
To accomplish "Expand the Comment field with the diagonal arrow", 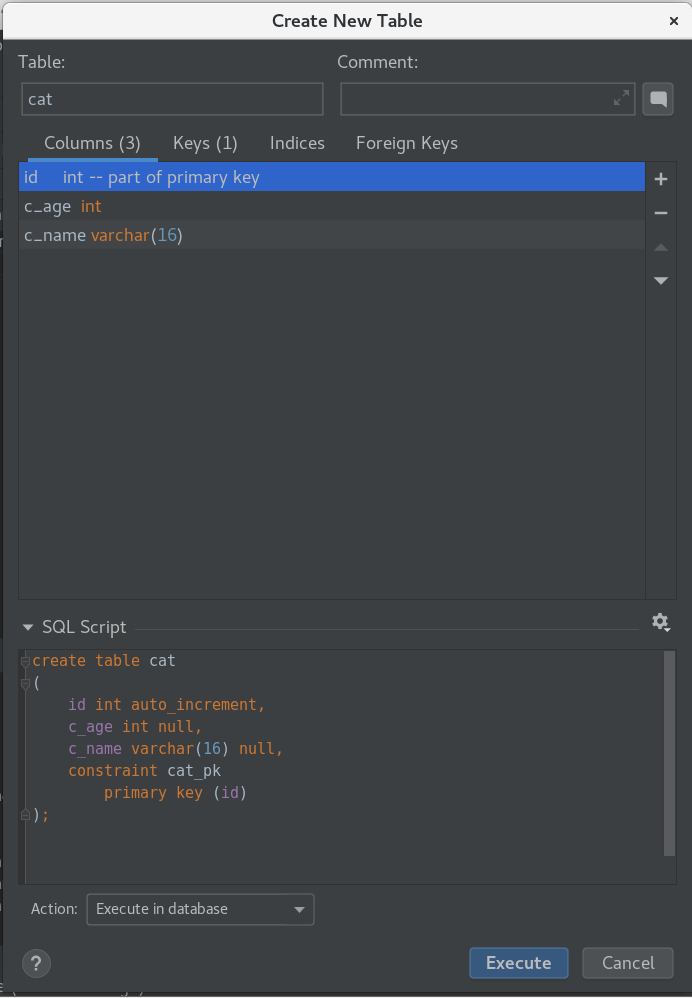I will pyautogui.click(x=620, y=98).
